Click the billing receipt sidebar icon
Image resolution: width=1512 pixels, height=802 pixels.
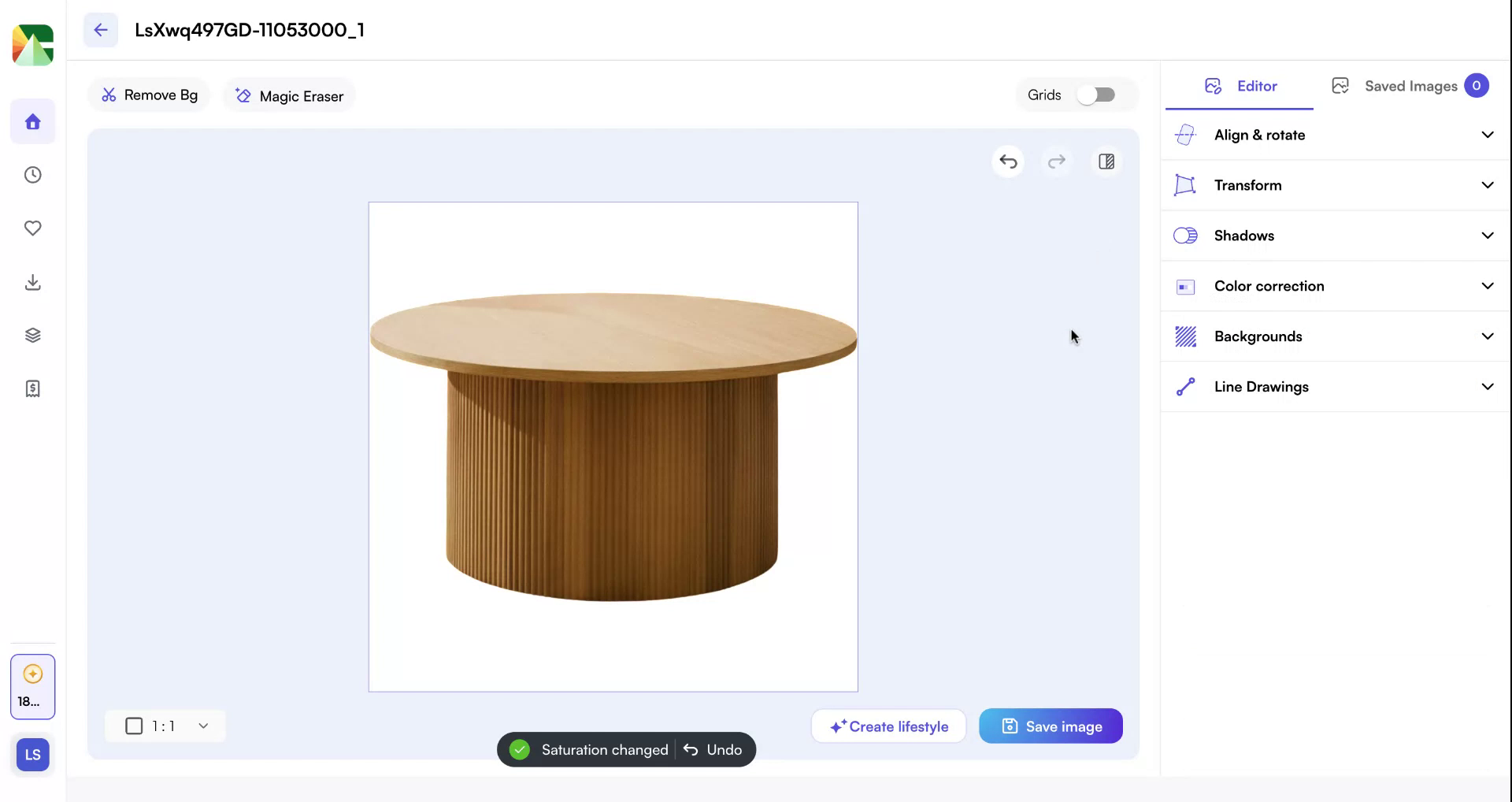pyautogui.click(x=32, y=388)
